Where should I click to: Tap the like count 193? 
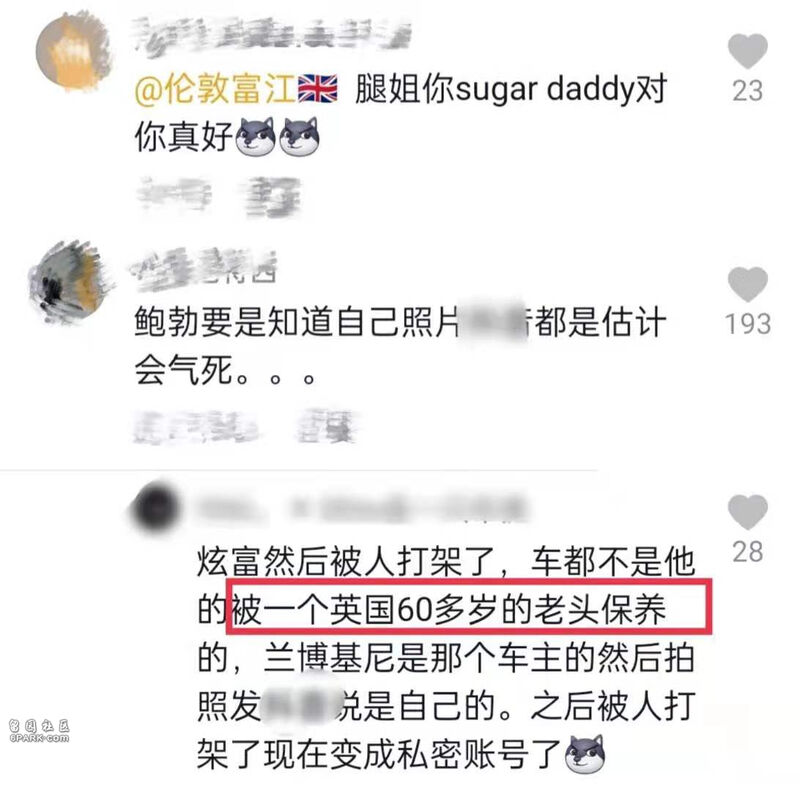tap(748, 324)
